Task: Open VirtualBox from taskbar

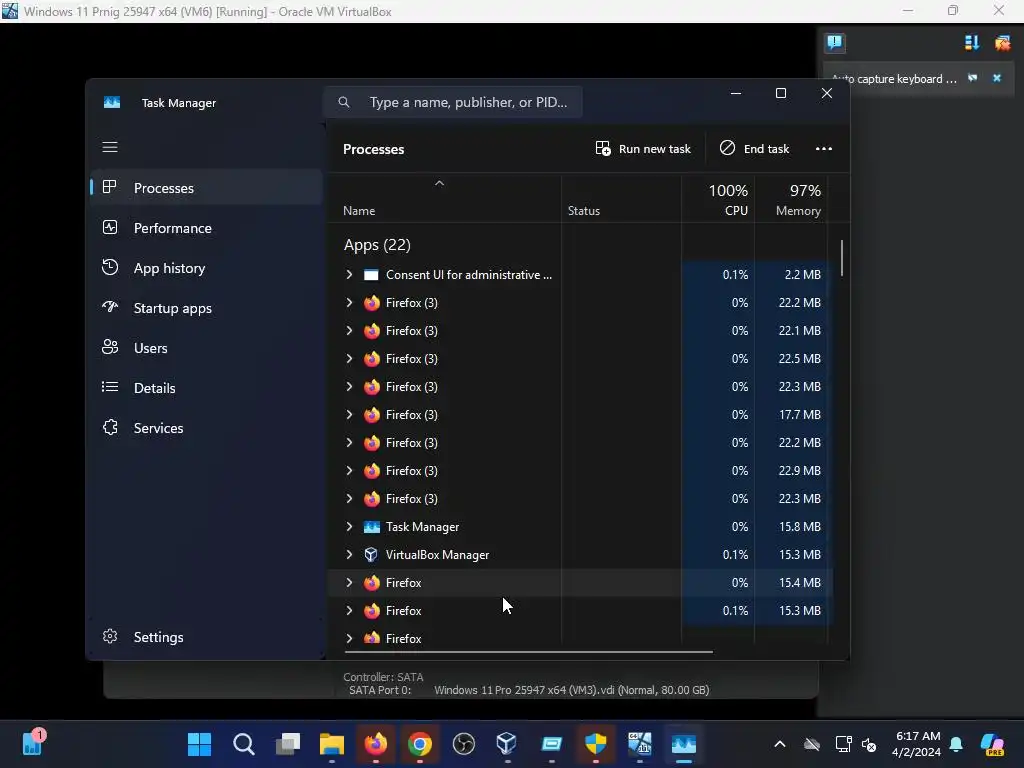Action: [x=507, y=744]
